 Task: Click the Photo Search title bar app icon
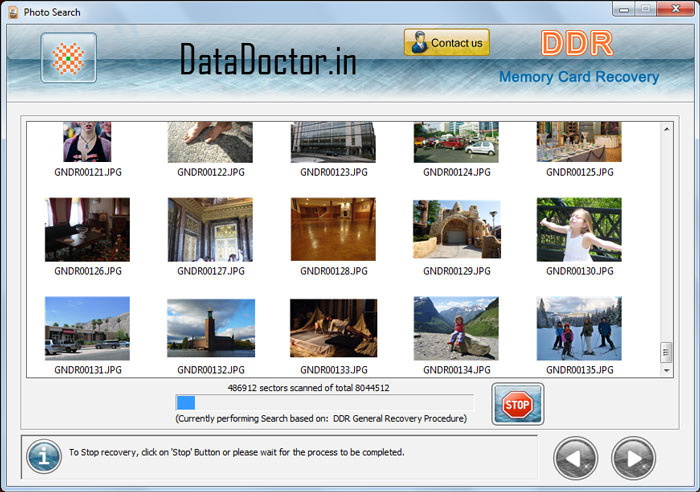[x=13, y=12]
